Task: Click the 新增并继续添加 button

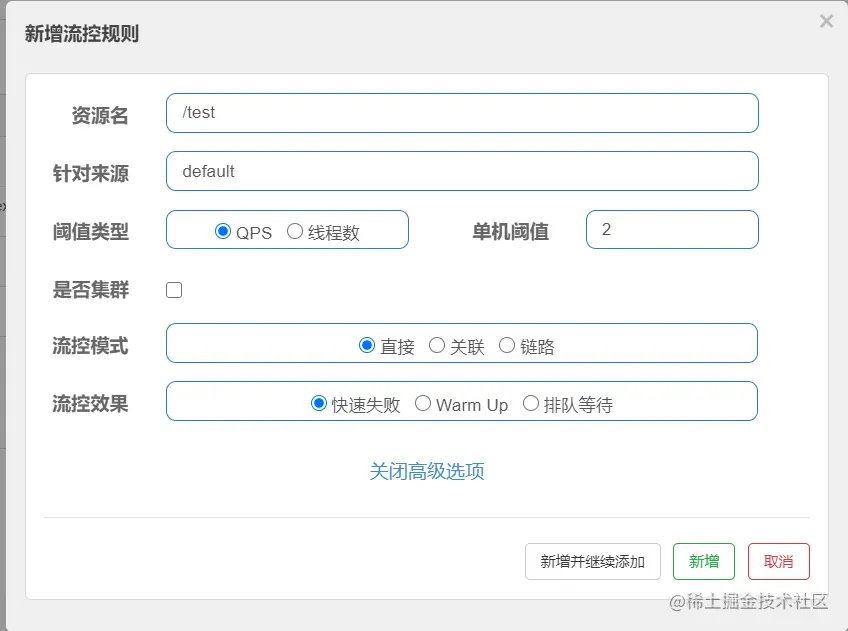Action: 593,561
